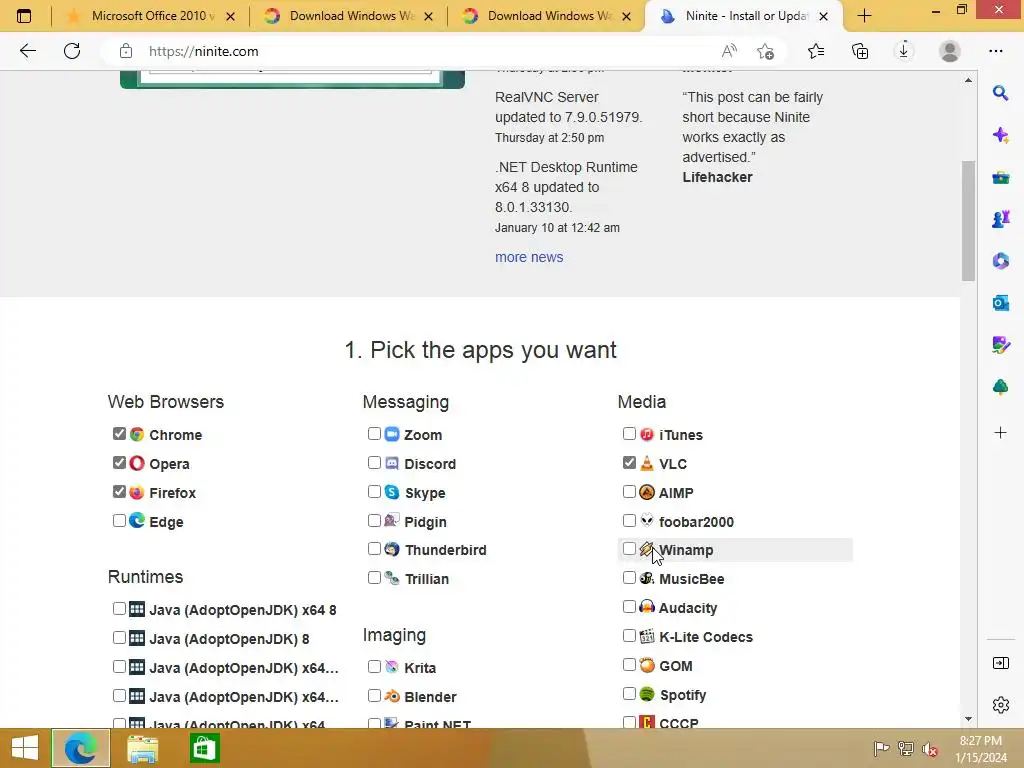Switch to Microsoft Office 2010 tab

150,16
